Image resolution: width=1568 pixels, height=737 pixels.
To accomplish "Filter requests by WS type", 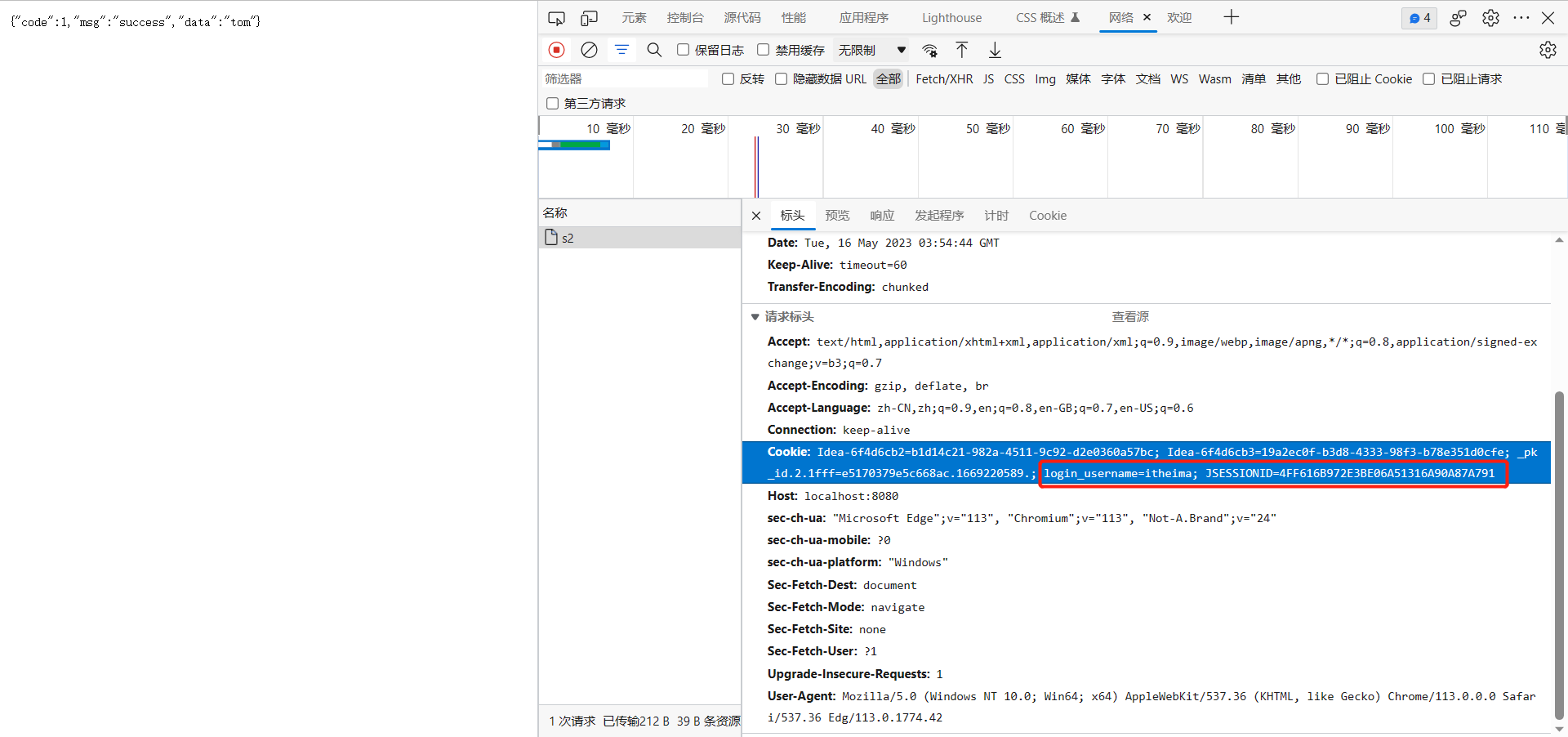I will (1179, 79).
